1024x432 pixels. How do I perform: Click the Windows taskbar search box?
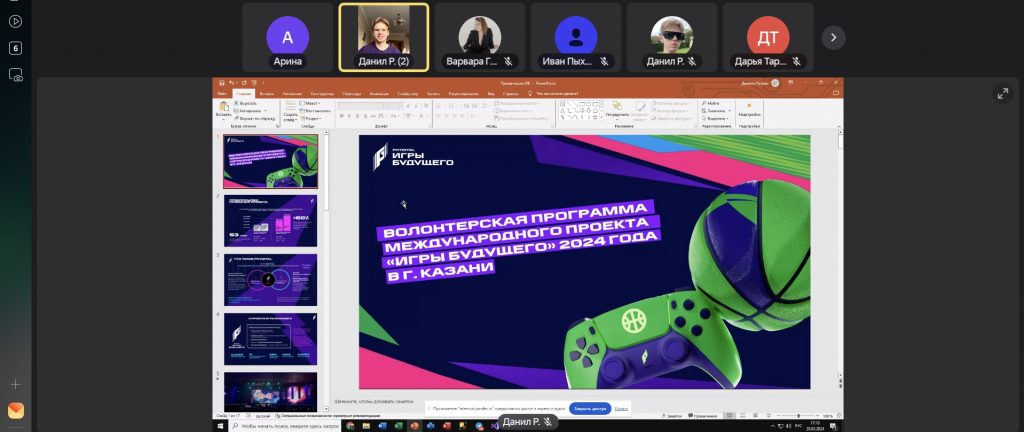pos(285,426)
